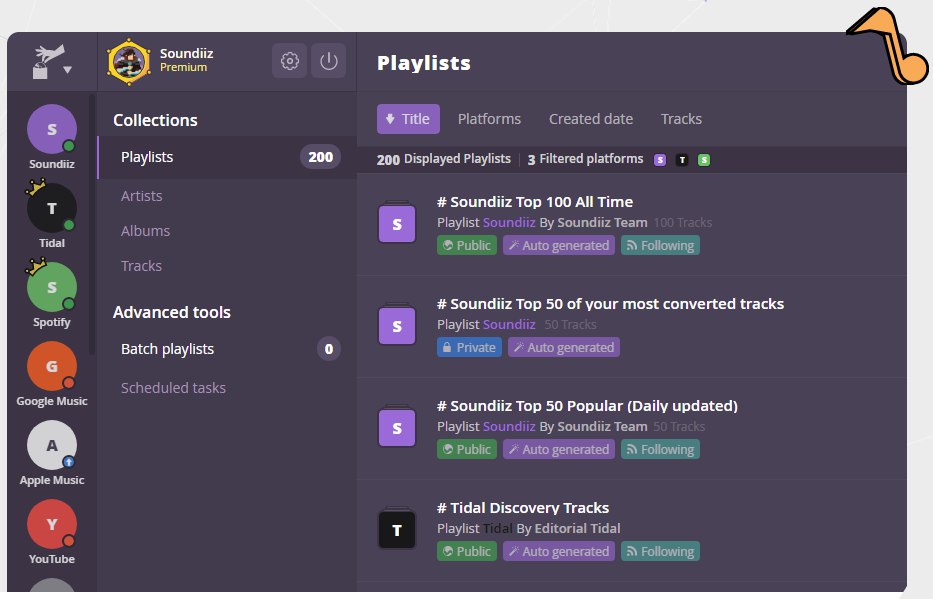The width and height of the screenshot is (933, 599).
Task: Click '200 Displayed Playlists' text
Action: pos(443,159)
